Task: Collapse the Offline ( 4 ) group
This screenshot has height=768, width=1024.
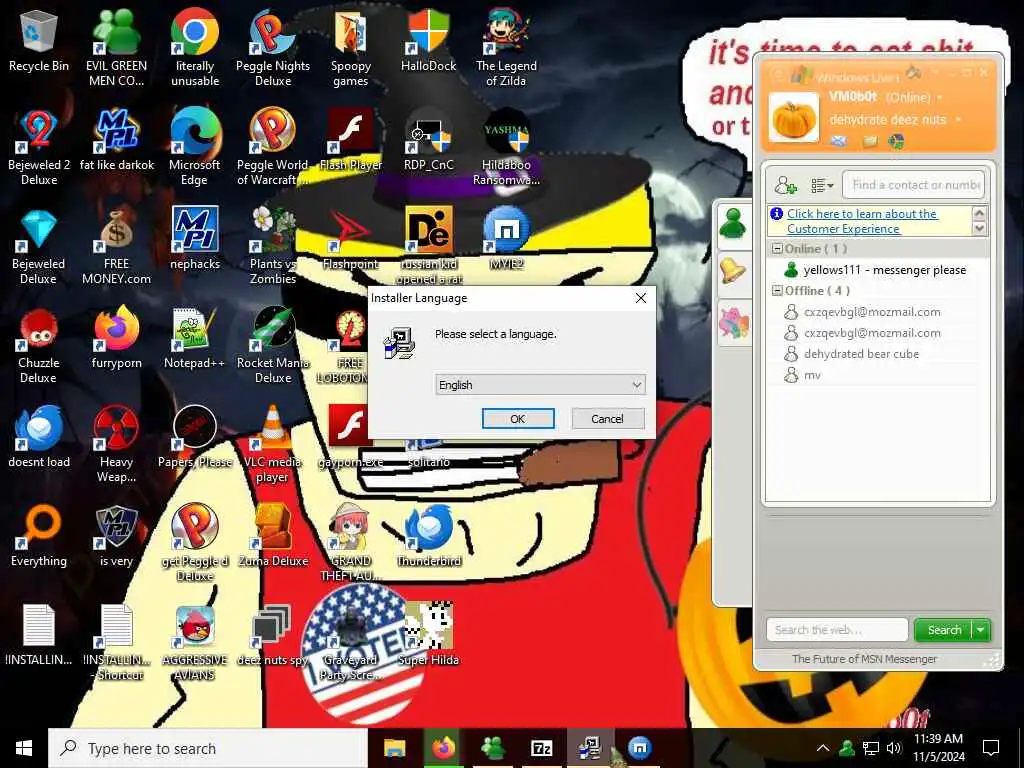Action: [x=777, y=291]
